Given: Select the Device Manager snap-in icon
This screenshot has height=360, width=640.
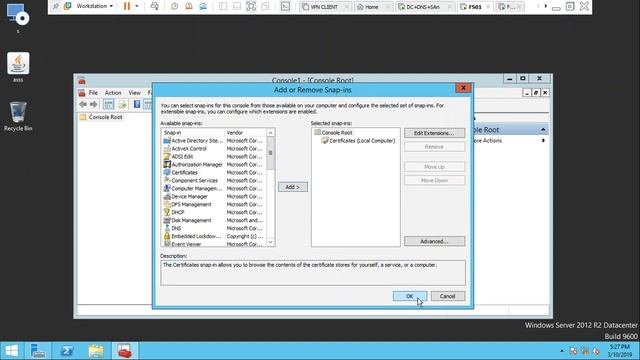Looking at the screenshot, I should (x=167, y=196).
